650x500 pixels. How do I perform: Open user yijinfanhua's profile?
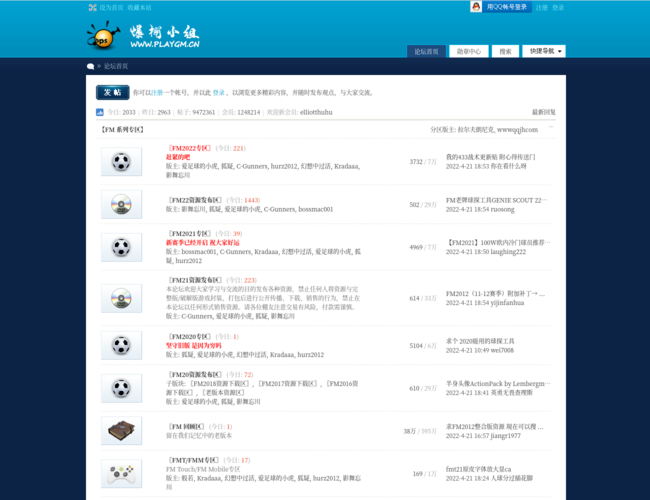click(x=507, y=303)
